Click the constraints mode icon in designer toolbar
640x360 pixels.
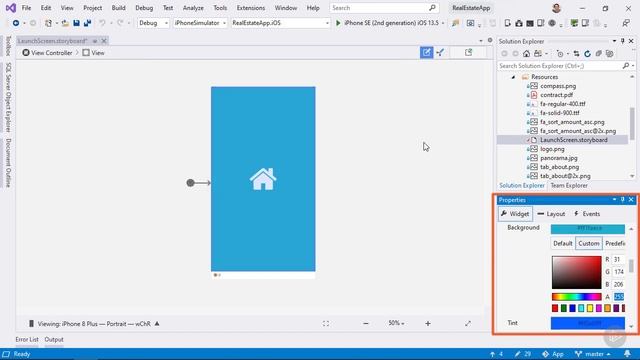click(x=440, y=52)
